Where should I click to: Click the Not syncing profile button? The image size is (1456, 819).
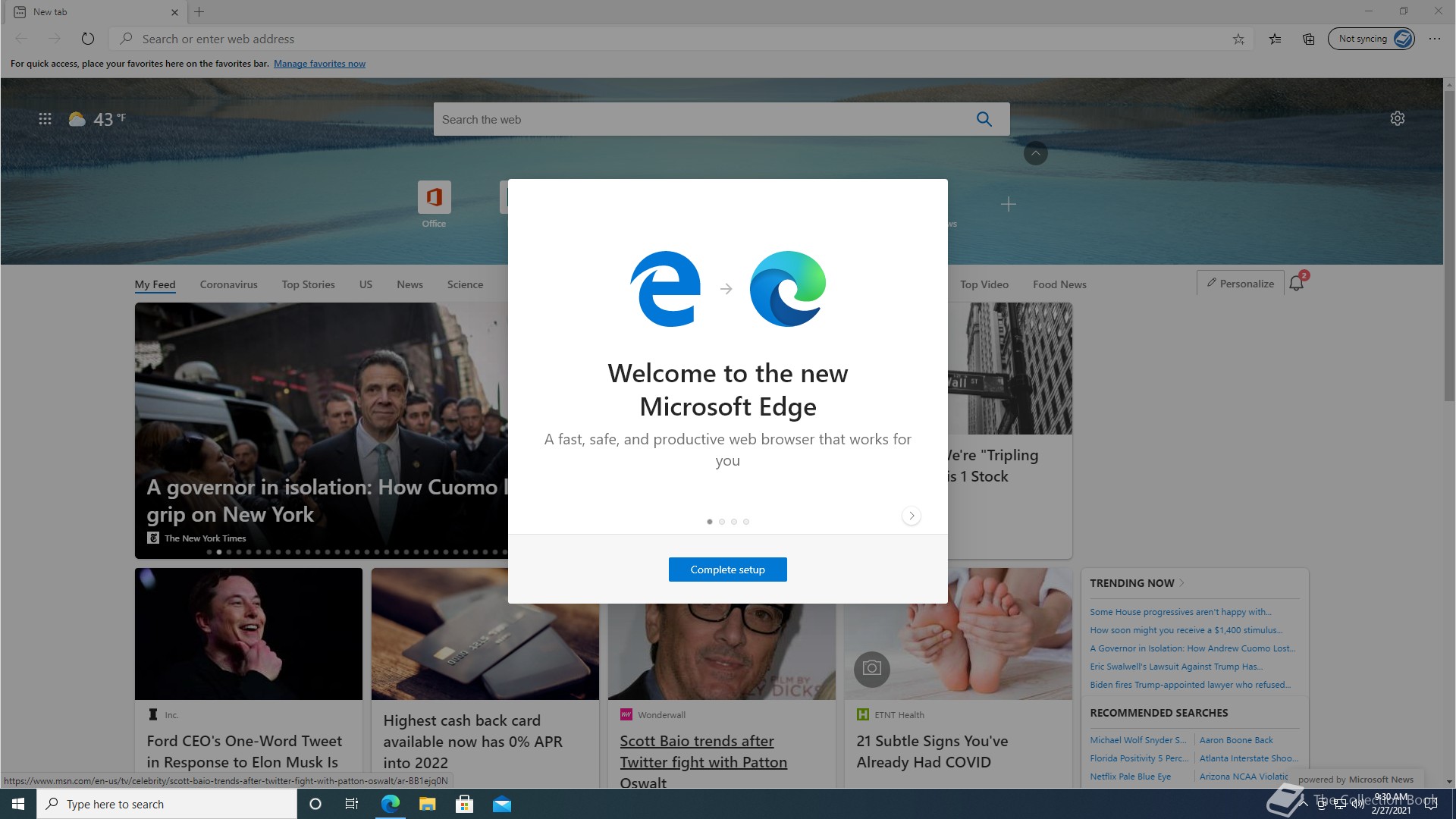pyautogui.click(x=1371, y=39)
